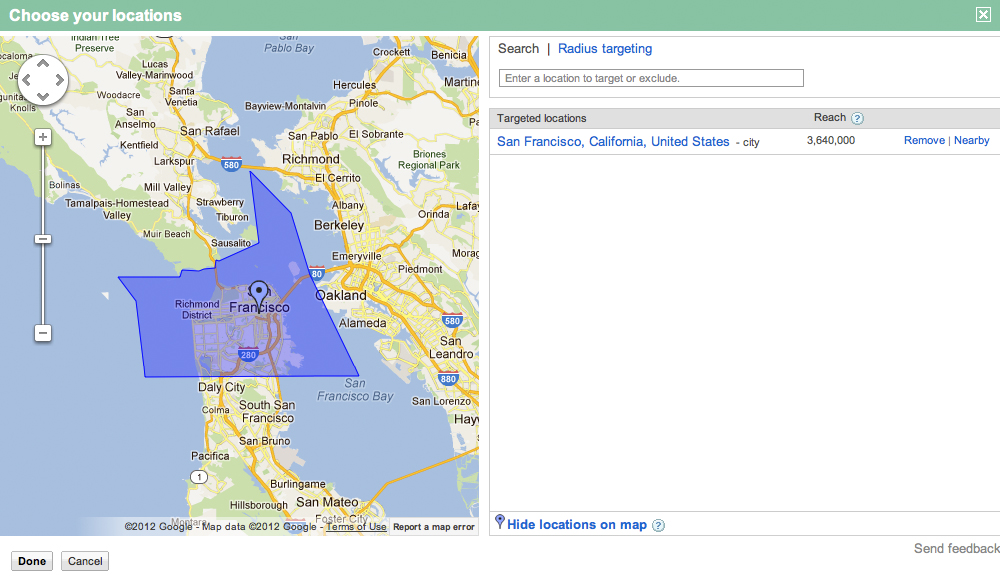Zoom out using the minus button
The width and height of the screenshot is (1000, 576).
point(42,332)
